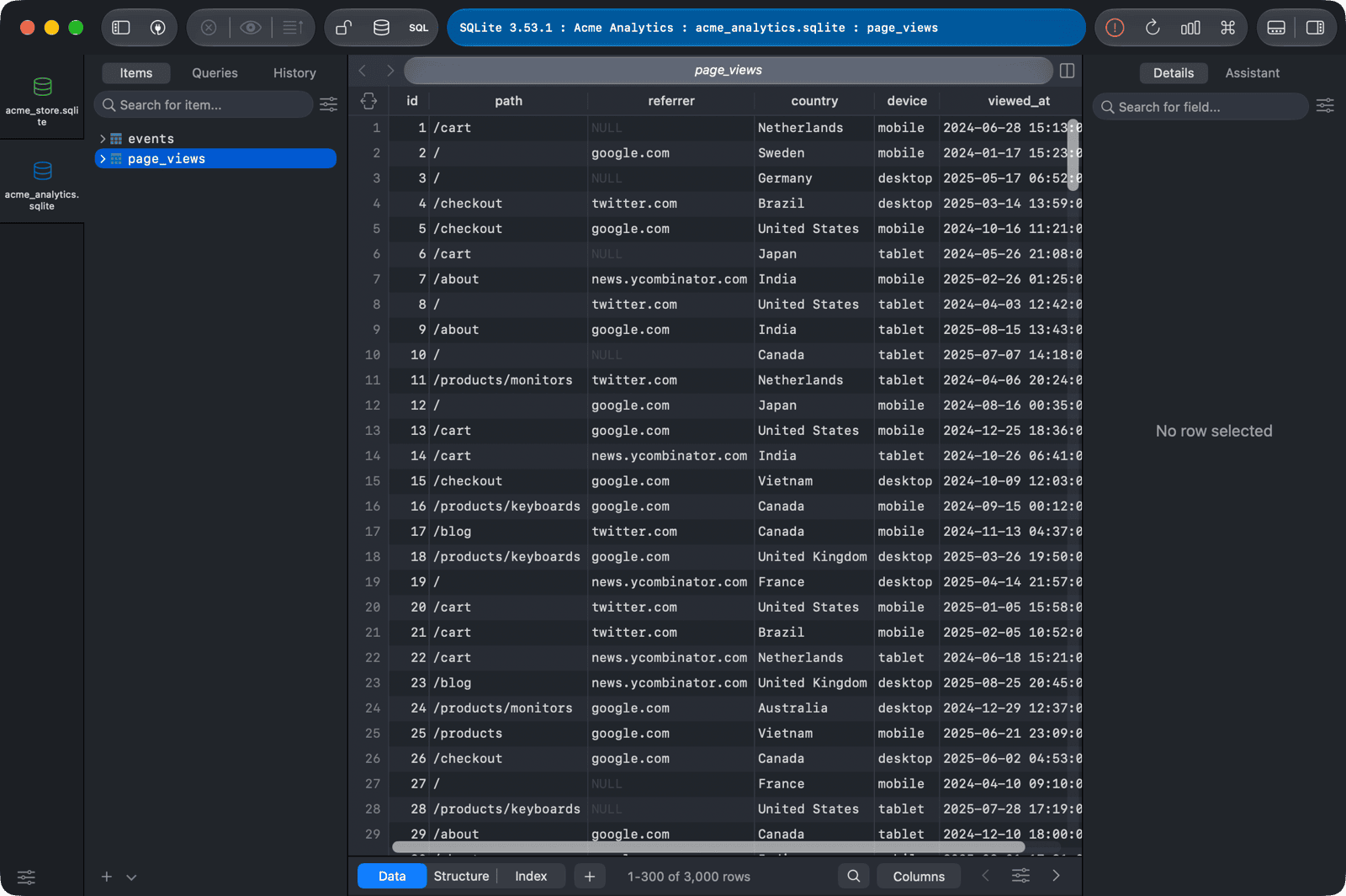
Task: Open the database cylinder icon in toolbar
Action: tap(381, 28)
